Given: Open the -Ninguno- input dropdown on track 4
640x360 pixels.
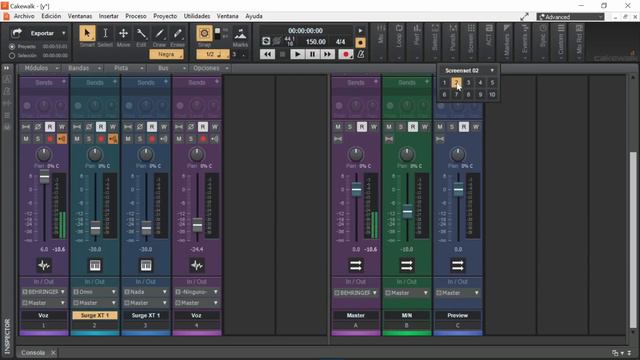Looking at the screenshot, I should (x=197, y=292).
